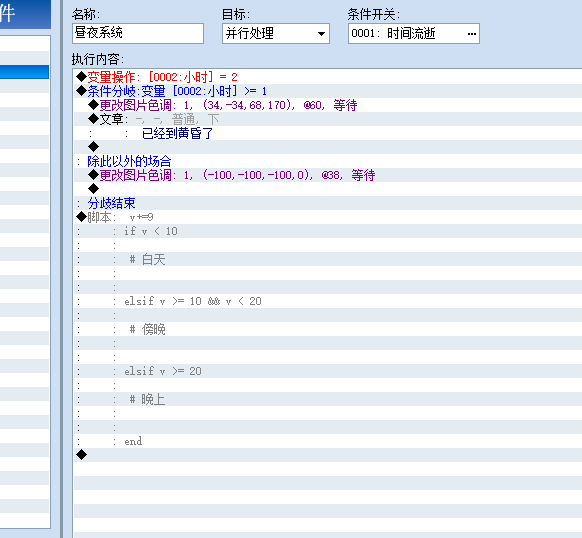Select the highlighted blue item in left list
Screen dimensions: 582x538
(x=24, y=72)
